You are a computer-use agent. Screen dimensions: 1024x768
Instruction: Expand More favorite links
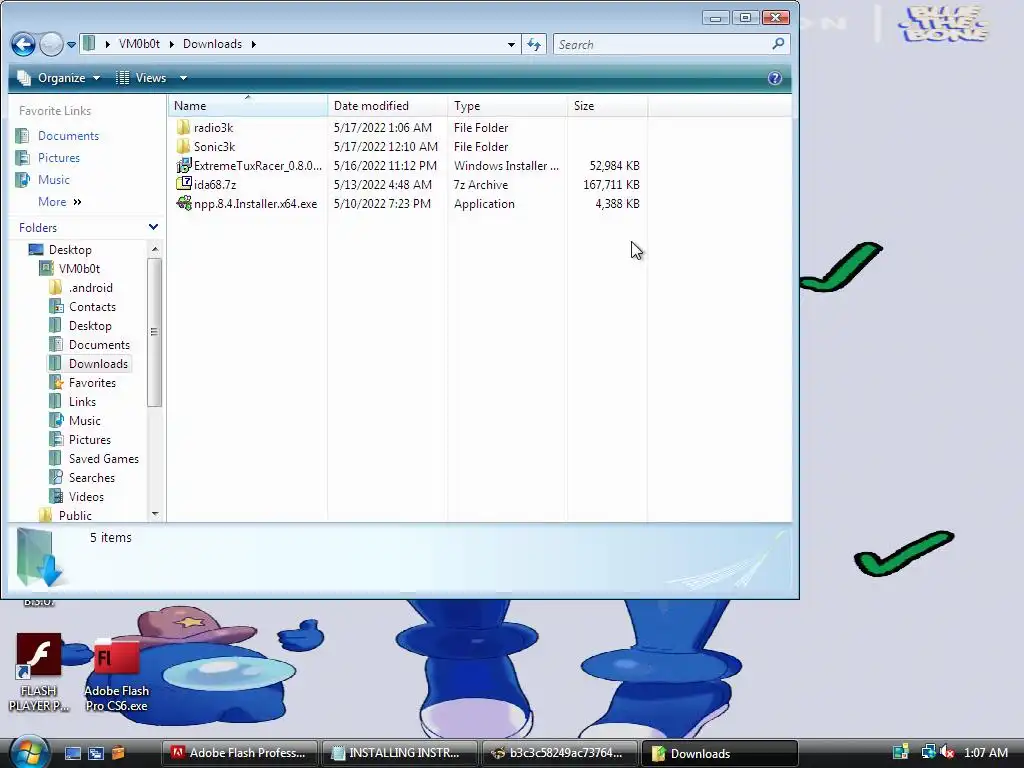coord(59,202)
